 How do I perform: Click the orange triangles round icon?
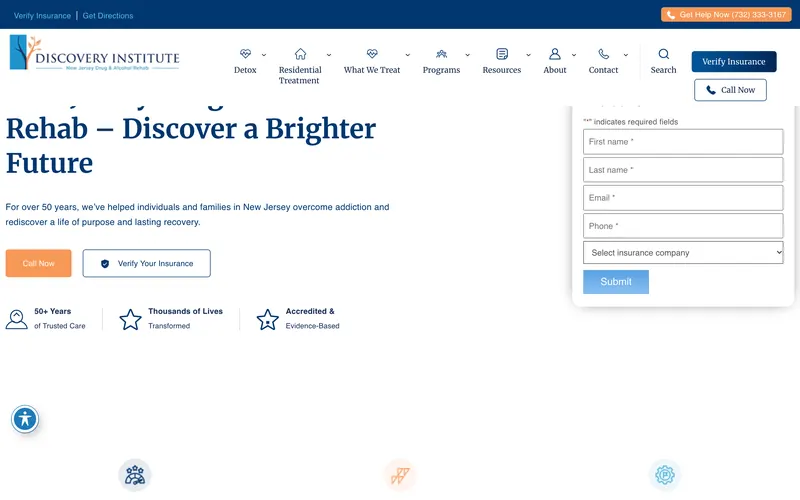point(400,475)
